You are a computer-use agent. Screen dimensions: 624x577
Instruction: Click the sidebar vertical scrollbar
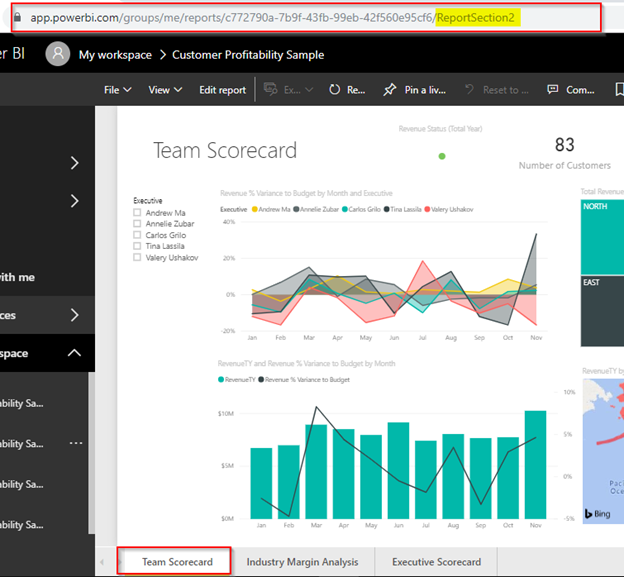[x=92, y=453]
